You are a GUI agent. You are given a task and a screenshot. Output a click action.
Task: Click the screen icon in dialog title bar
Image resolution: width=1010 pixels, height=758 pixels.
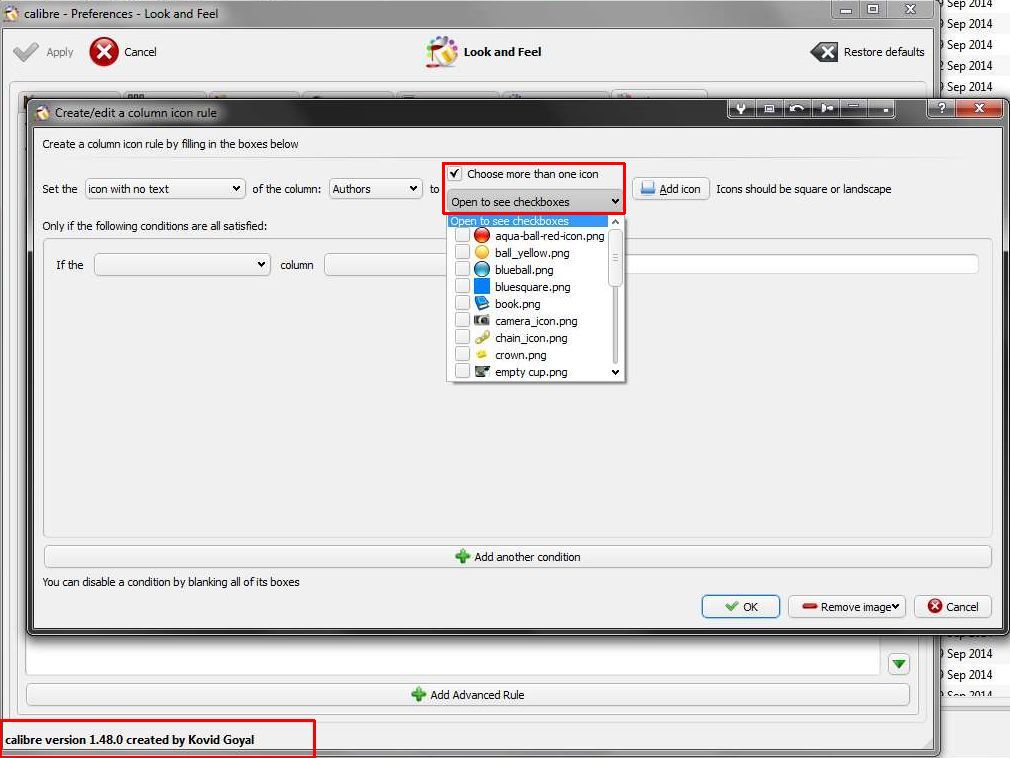click(x=768, y=109)
